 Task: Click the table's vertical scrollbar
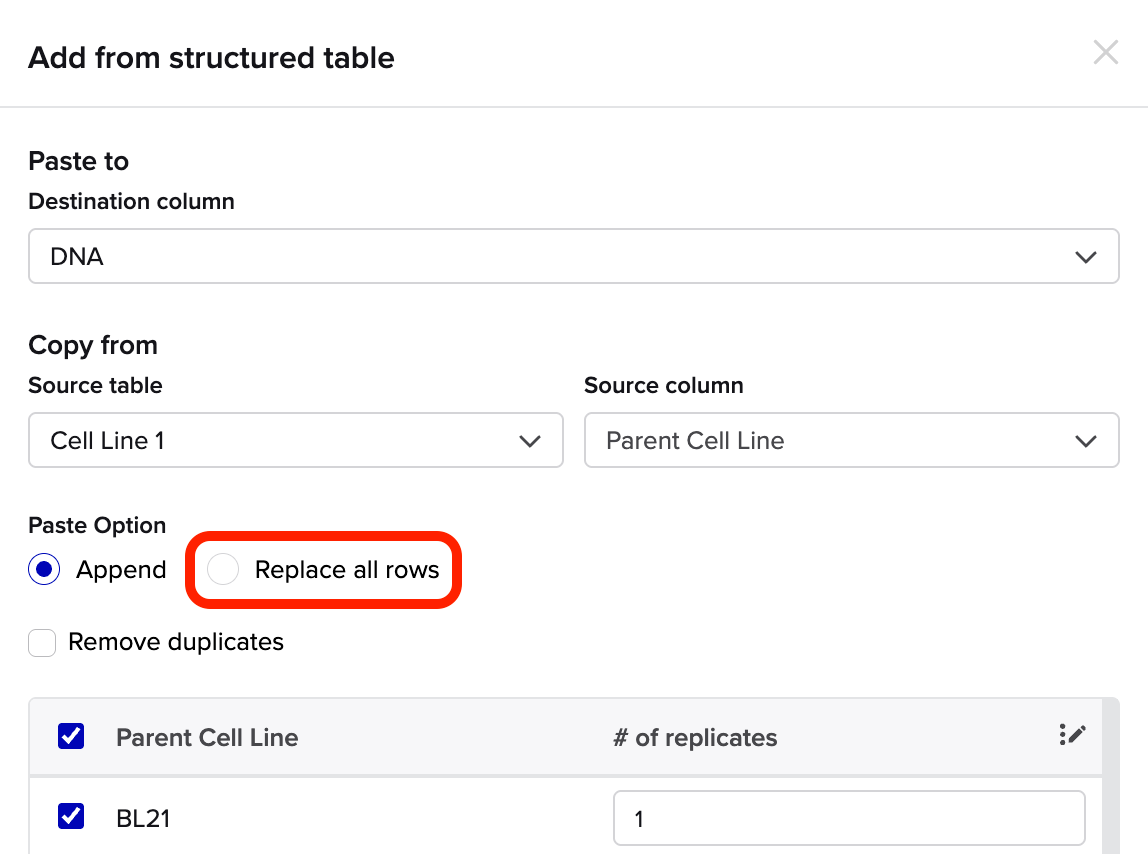1110,780
